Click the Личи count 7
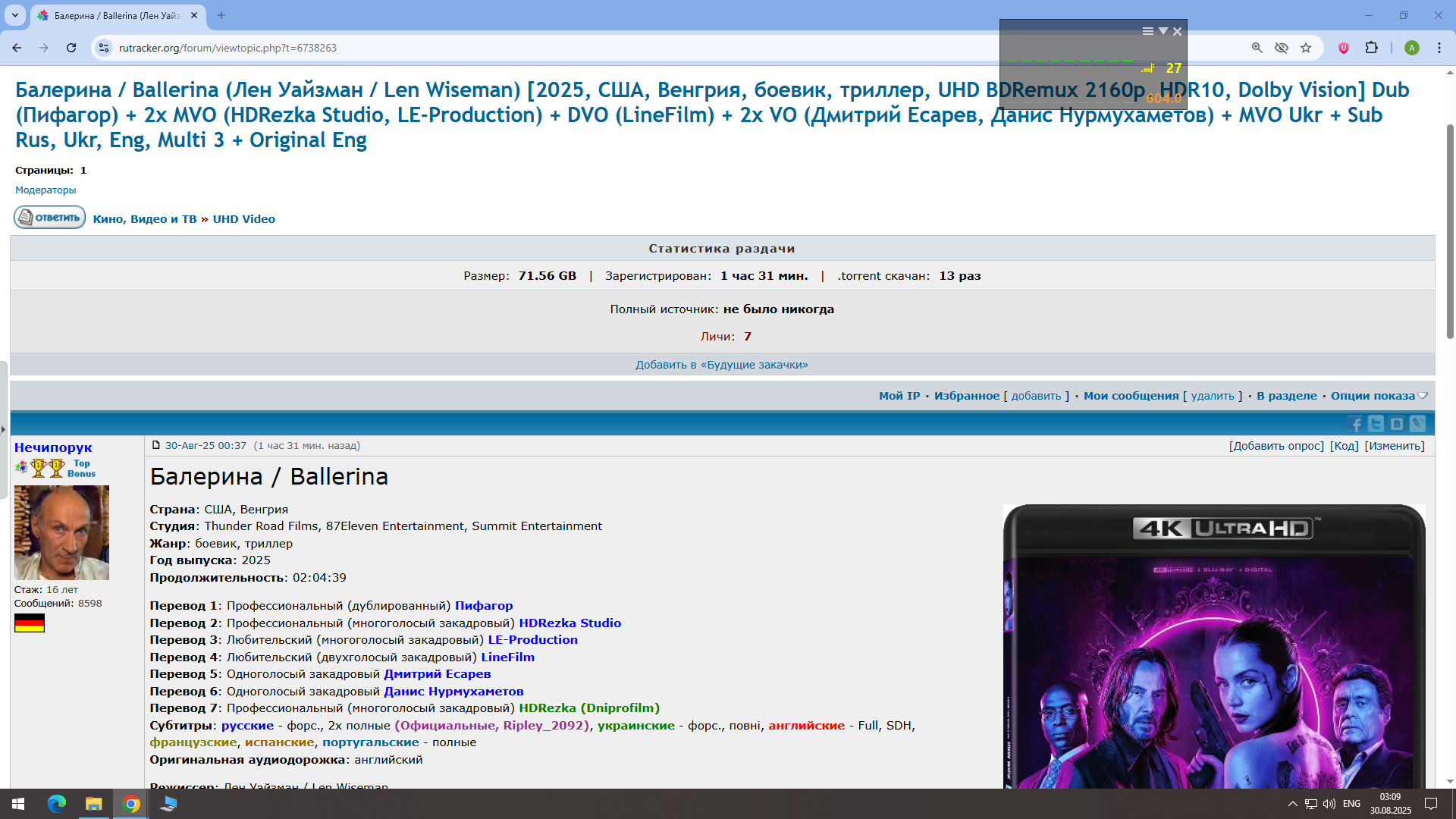This screenshot has height=819, width=1456. click(x=747, y=337)
